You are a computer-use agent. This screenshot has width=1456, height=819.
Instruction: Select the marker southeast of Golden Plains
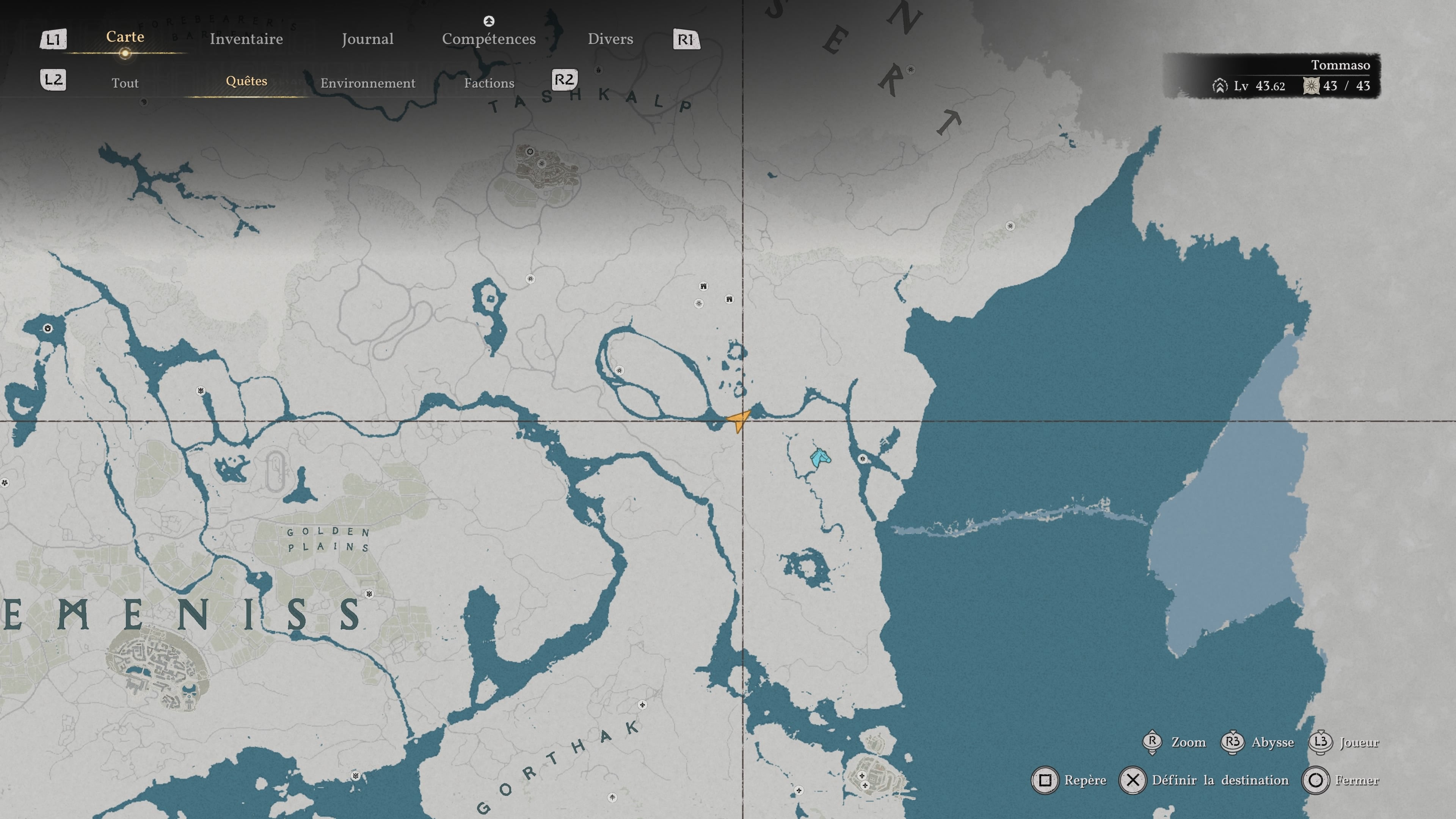[369, 594]
